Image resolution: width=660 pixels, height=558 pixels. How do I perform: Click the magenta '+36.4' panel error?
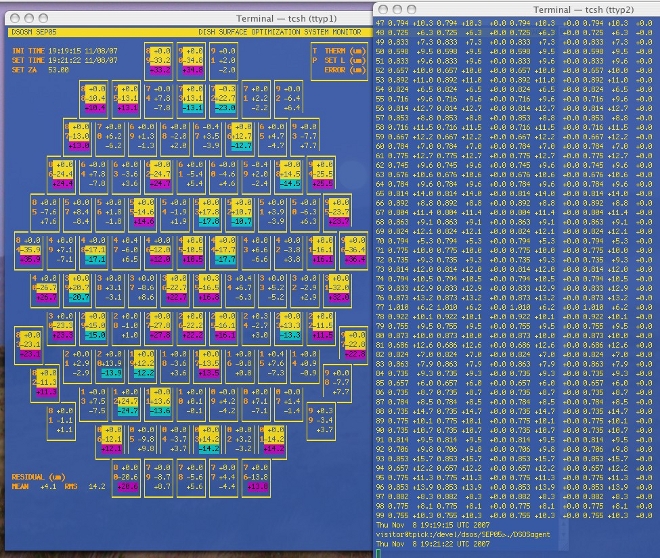[x=355, y=260]
